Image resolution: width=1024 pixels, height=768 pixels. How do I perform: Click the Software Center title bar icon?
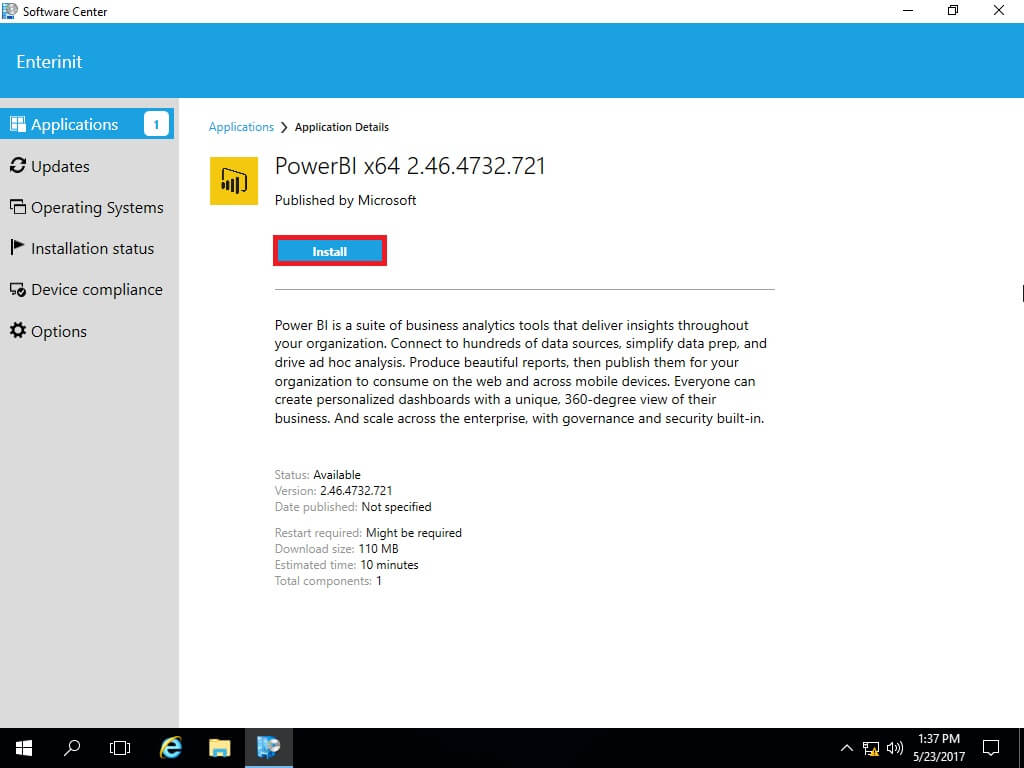pyautogui.click(x=10, y=10)
